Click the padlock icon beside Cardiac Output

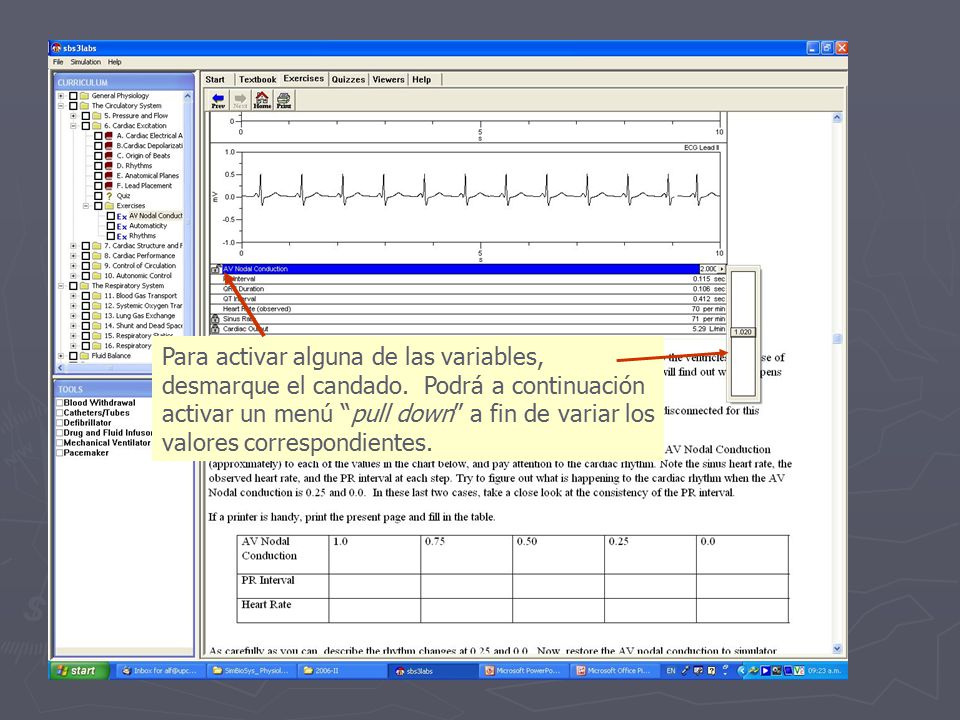tap(215, 329)
